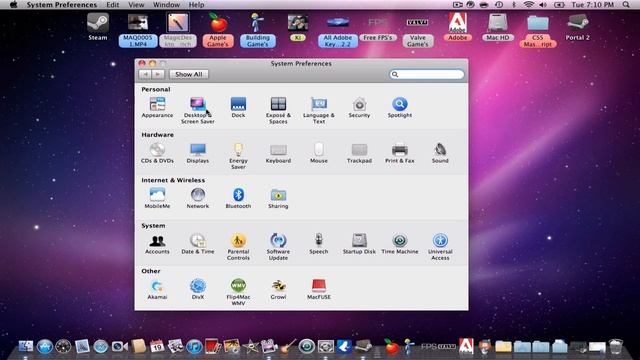The width and height of the screenshot is (640, 360).
Task: Open the Bluetooth preference pane
Action: pos(238,198)
